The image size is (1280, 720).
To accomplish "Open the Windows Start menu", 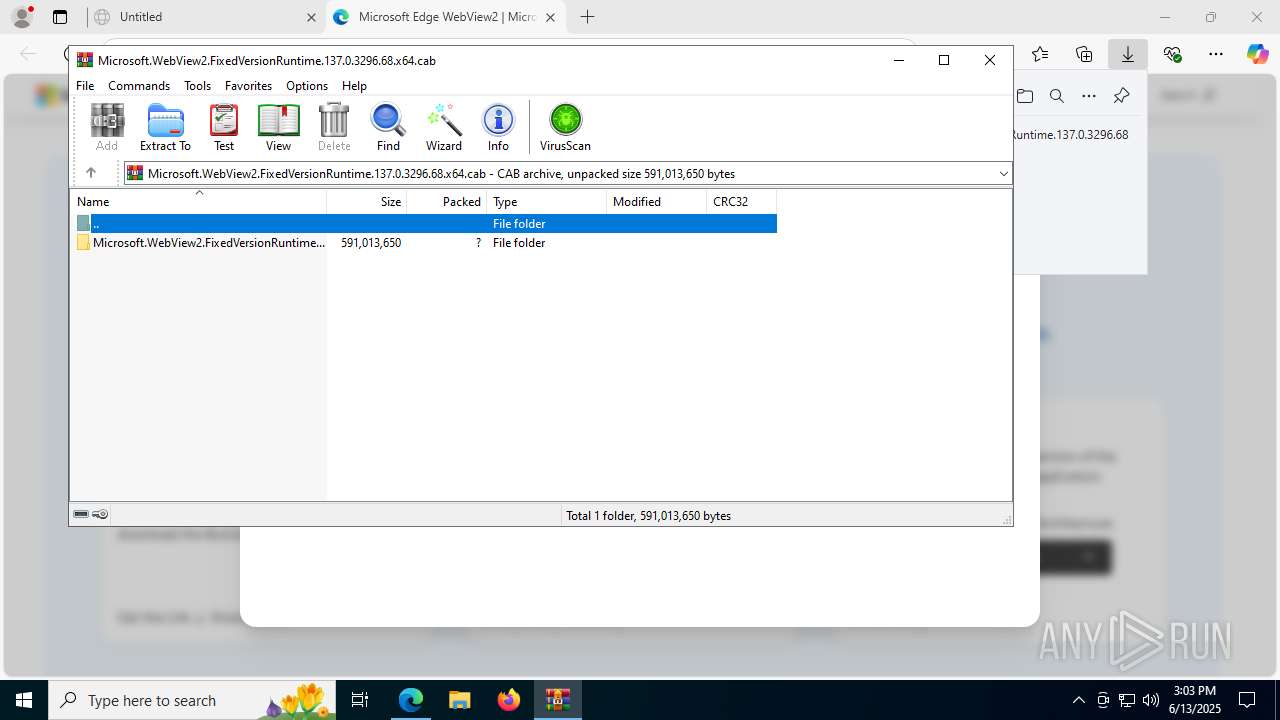I will [24, 700].
